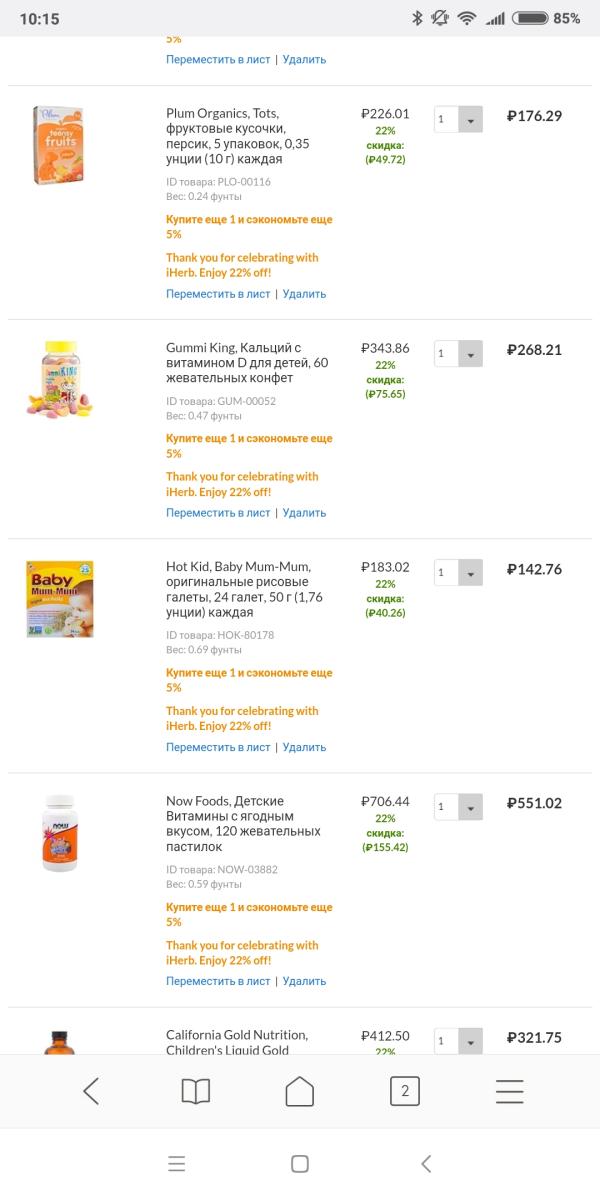Open quantity dropdown for California Gold Nutrition
Image resolution: width=600 pixels, height=1199 pixels.
coord(459,1041)
